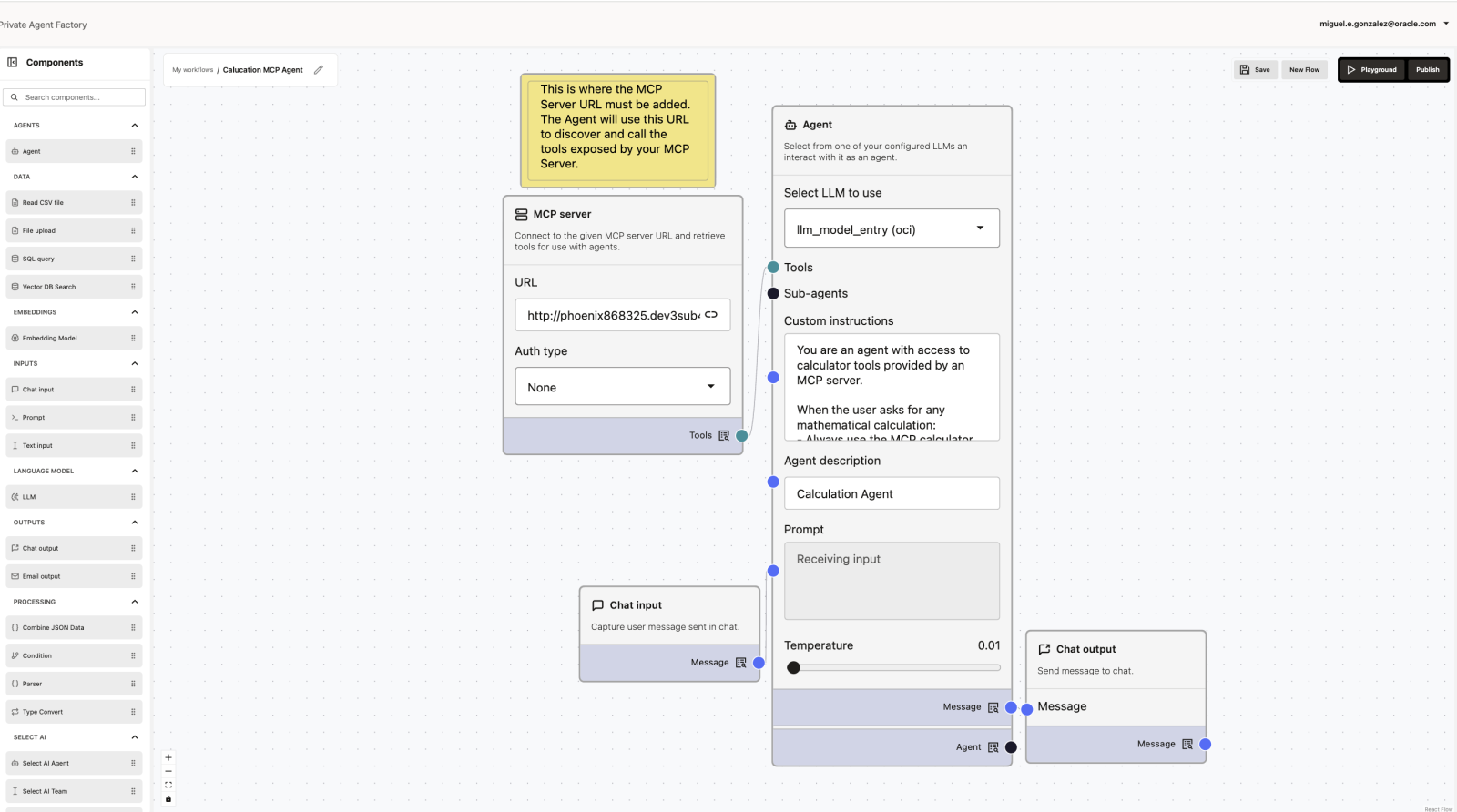The width and height of the screenshot is (1457, 812).
Task: Open the Auth type dropdown
Action: coord(622,387)
